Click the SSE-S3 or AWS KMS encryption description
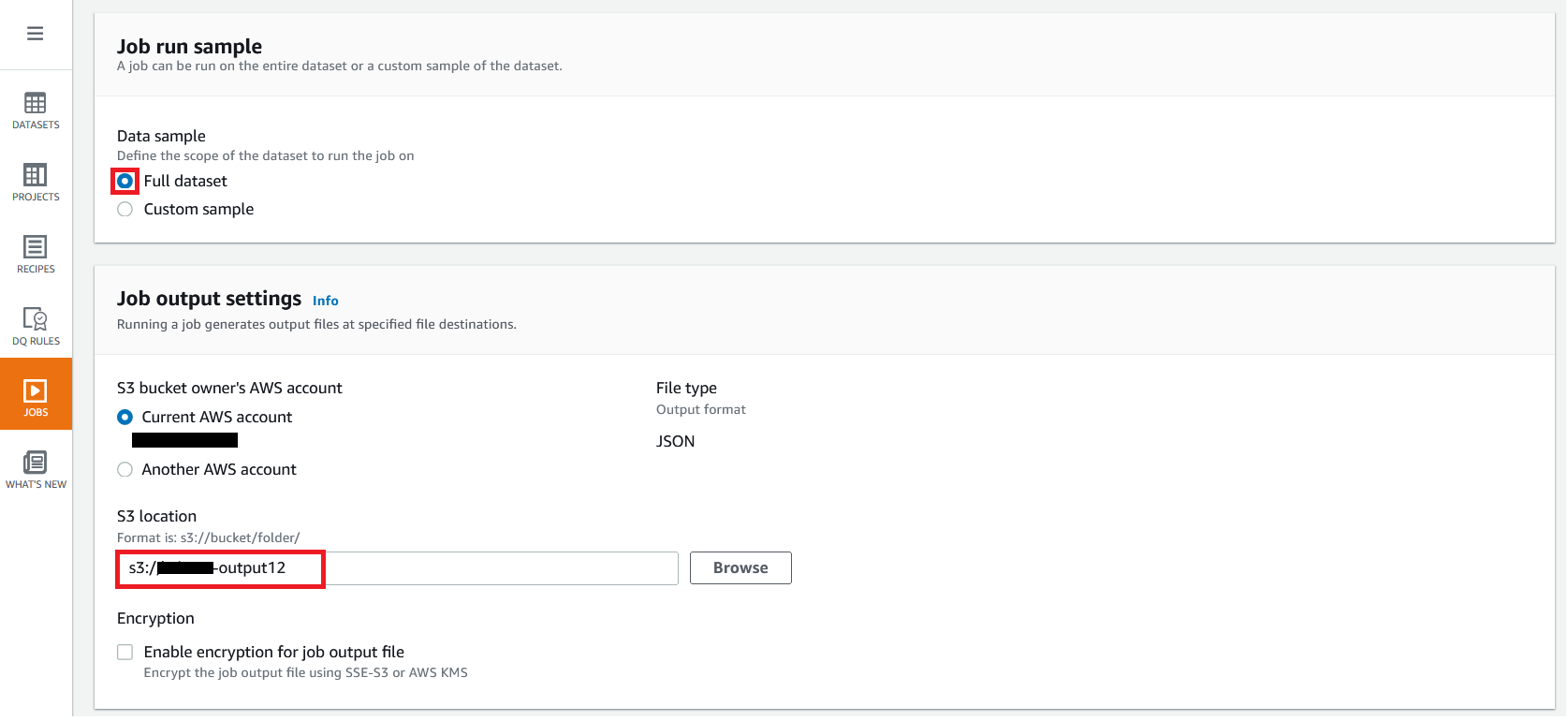This screenshot has height=721, width=1568. pos(305,673)
